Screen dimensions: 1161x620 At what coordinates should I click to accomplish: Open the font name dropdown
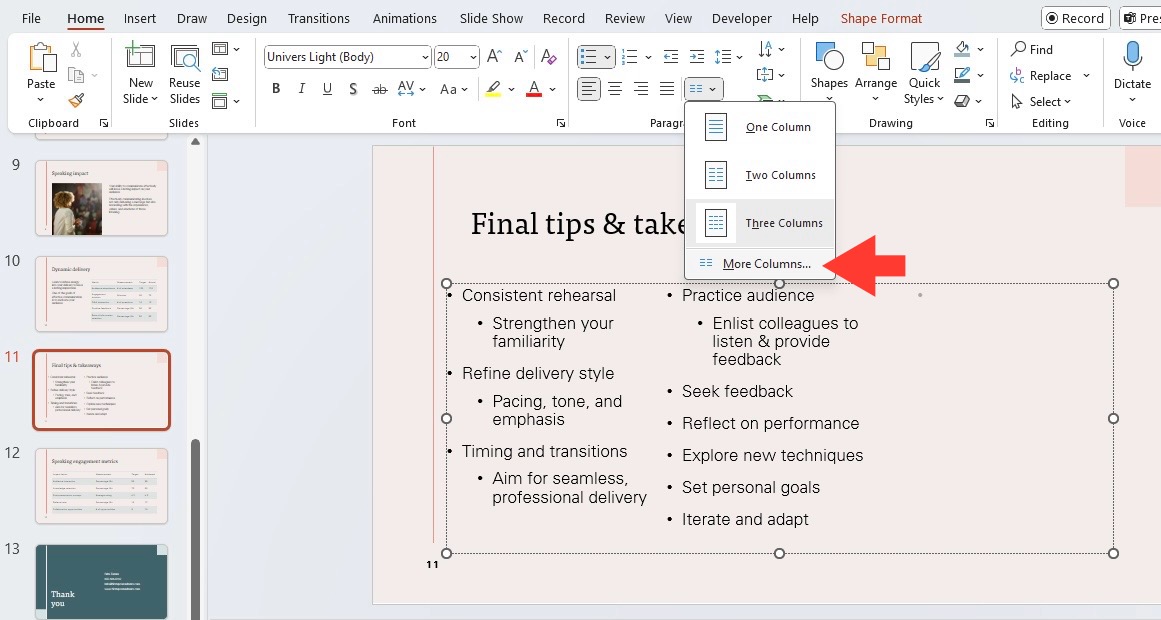click(425, 57)
